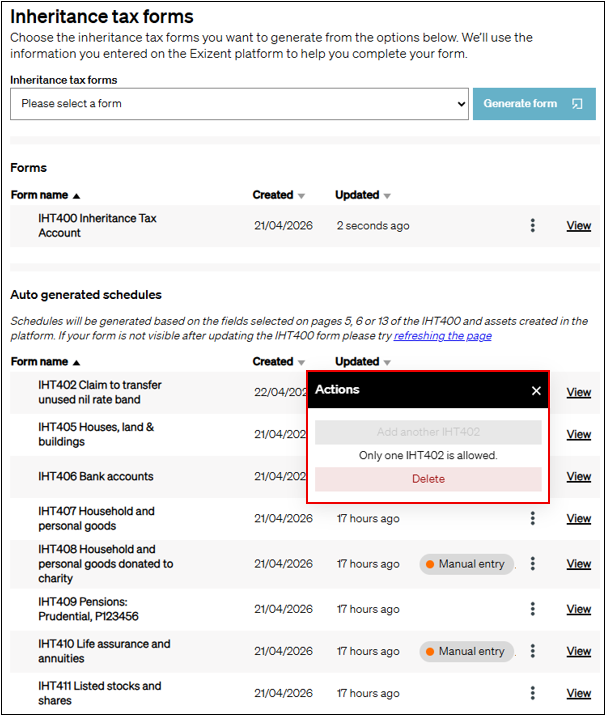View the IHT406 Bank accounts schedule
The image size is (606, 716).
578,477
